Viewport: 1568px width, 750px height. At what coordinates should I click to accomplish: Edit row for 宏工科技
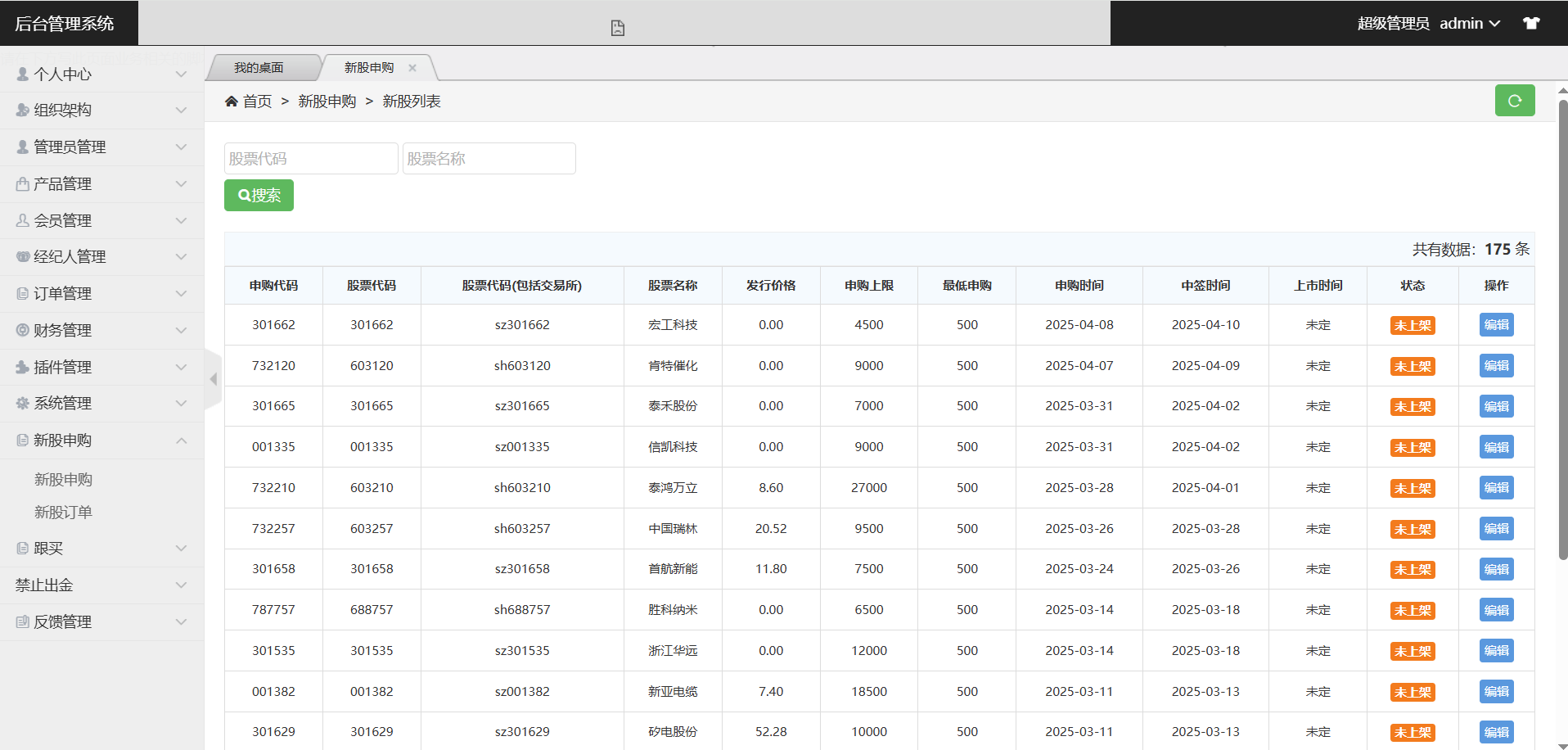[1496, 325]
